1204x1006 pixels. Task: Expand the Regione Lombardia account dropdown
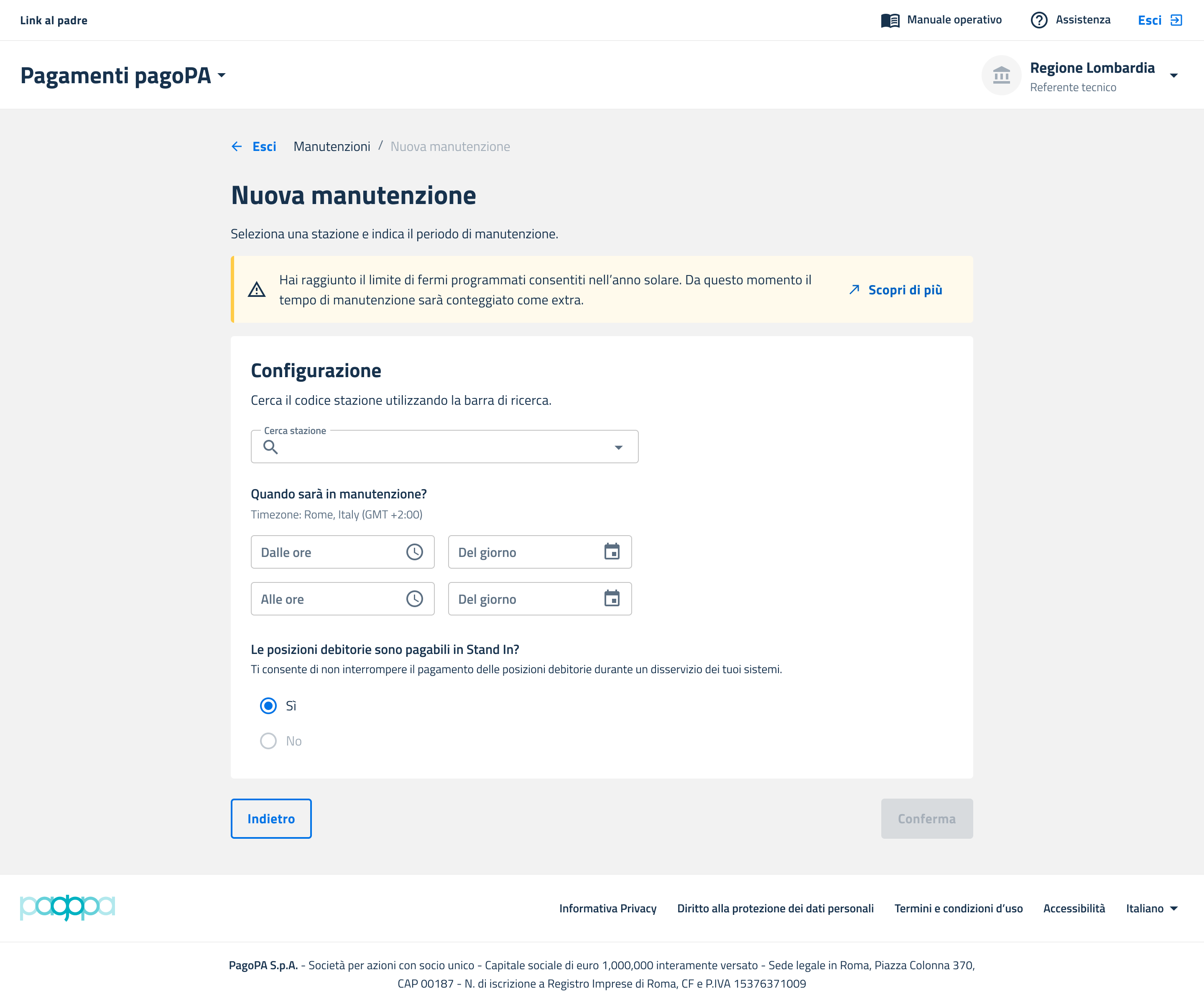(1173, 76)
